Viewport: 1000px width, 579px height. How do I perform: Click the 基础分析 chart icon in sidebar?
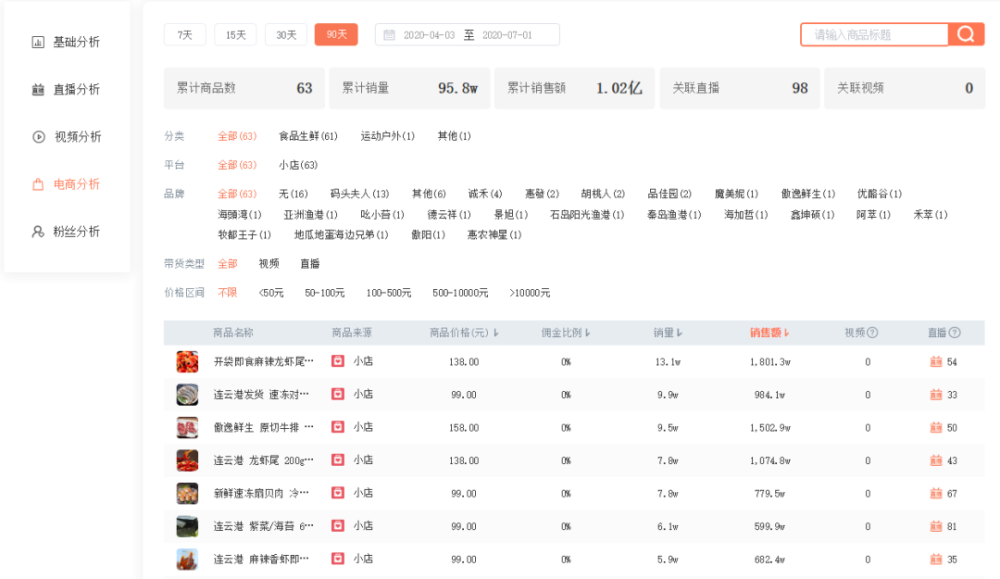(x=38, y=42)
